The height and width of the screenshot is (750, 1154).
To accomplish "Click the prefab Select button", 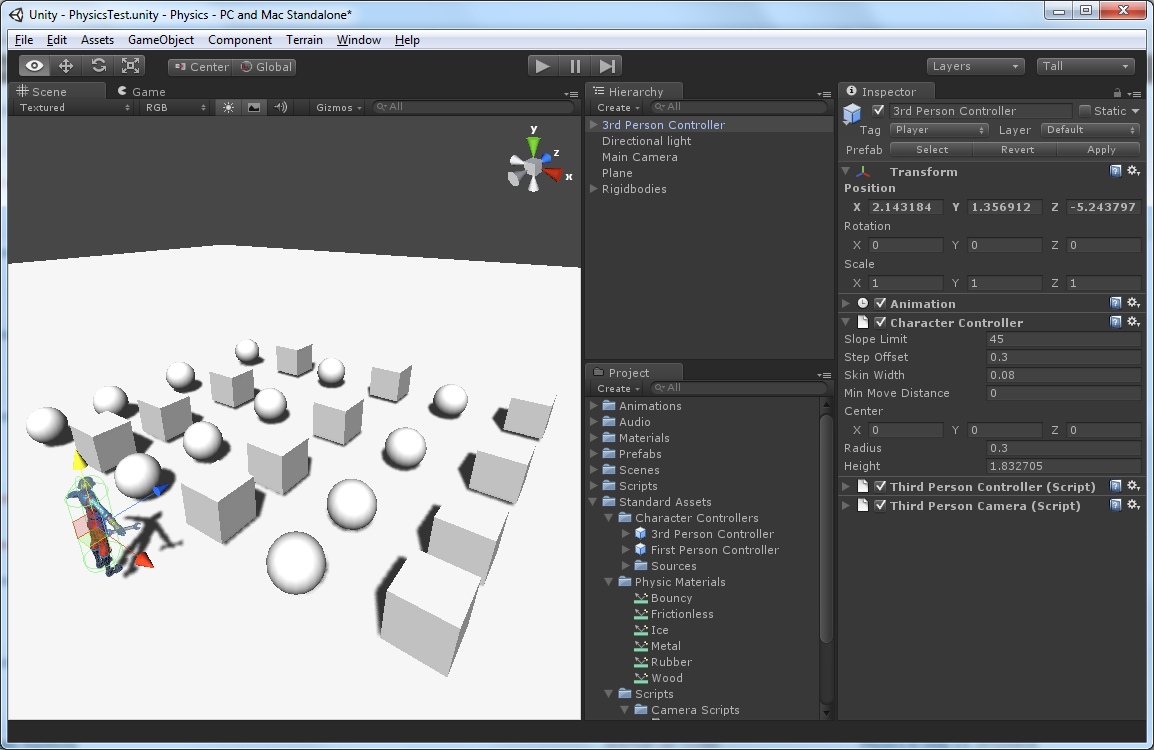I will 932,149.
